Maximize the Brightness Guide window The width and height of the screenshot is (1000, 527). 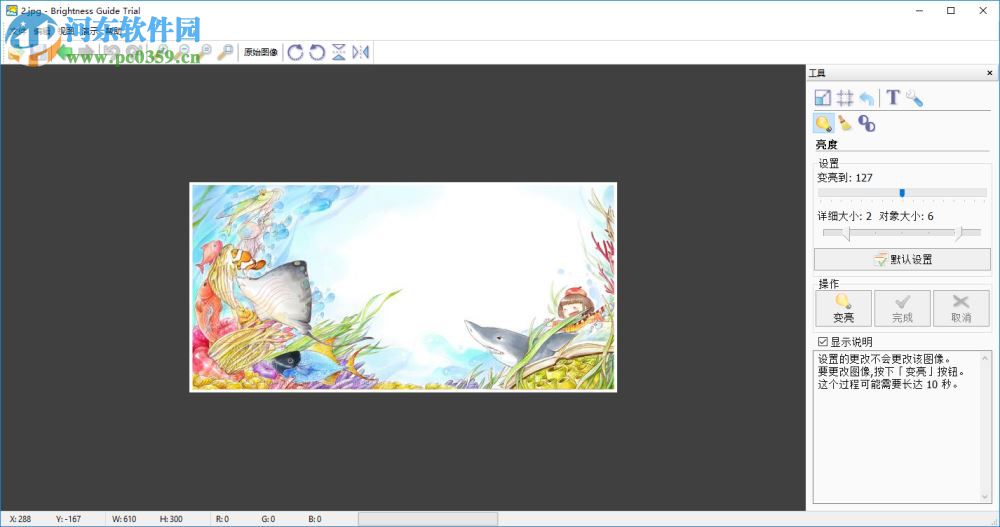point(950,10)
